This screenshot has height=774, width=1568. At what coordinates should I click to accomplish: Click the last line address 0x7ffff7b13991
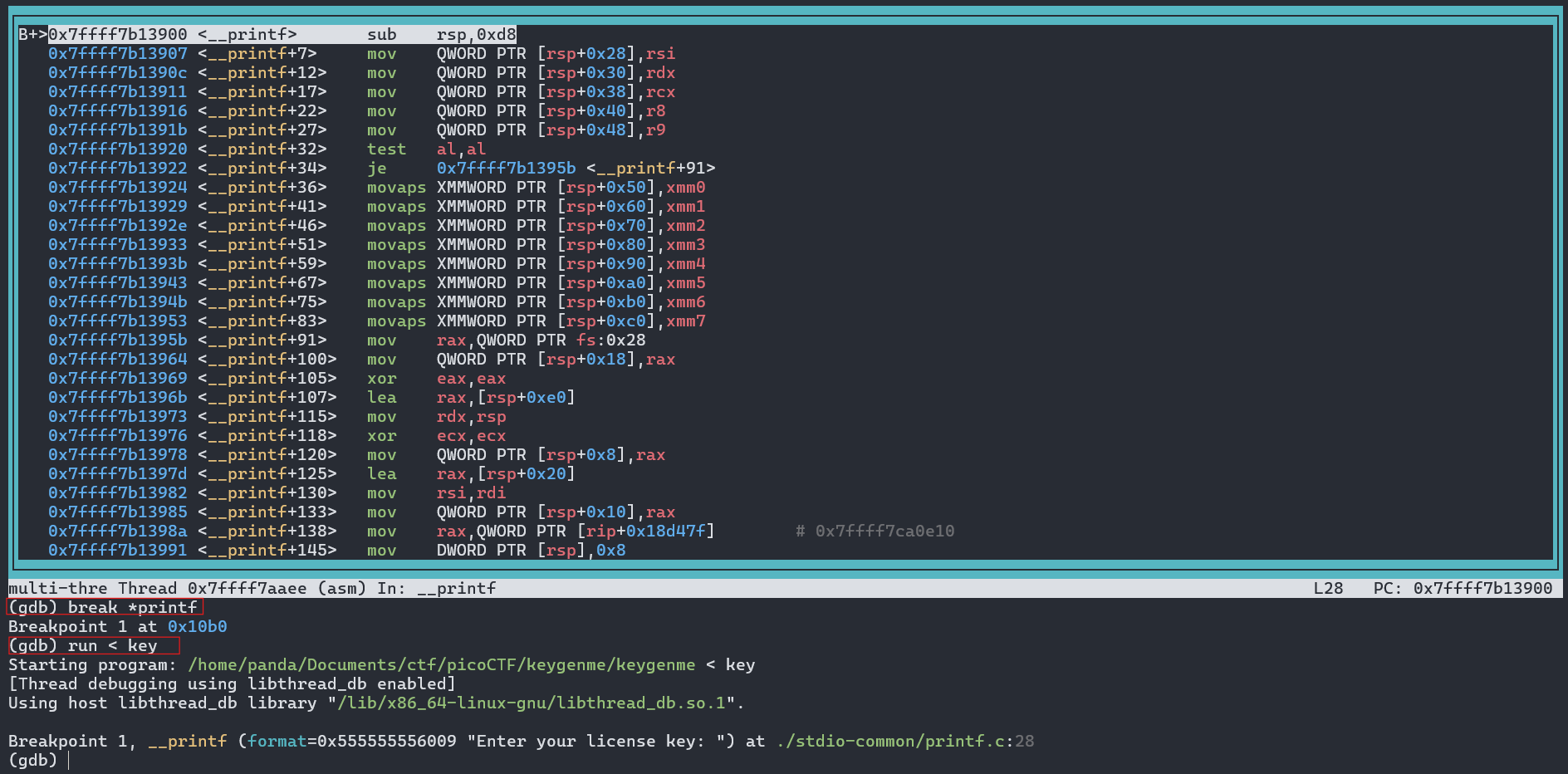118,550
